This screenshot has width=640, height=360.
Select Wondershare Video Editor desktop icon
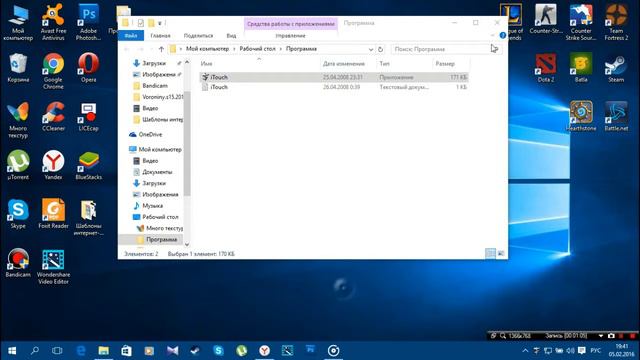53,266
